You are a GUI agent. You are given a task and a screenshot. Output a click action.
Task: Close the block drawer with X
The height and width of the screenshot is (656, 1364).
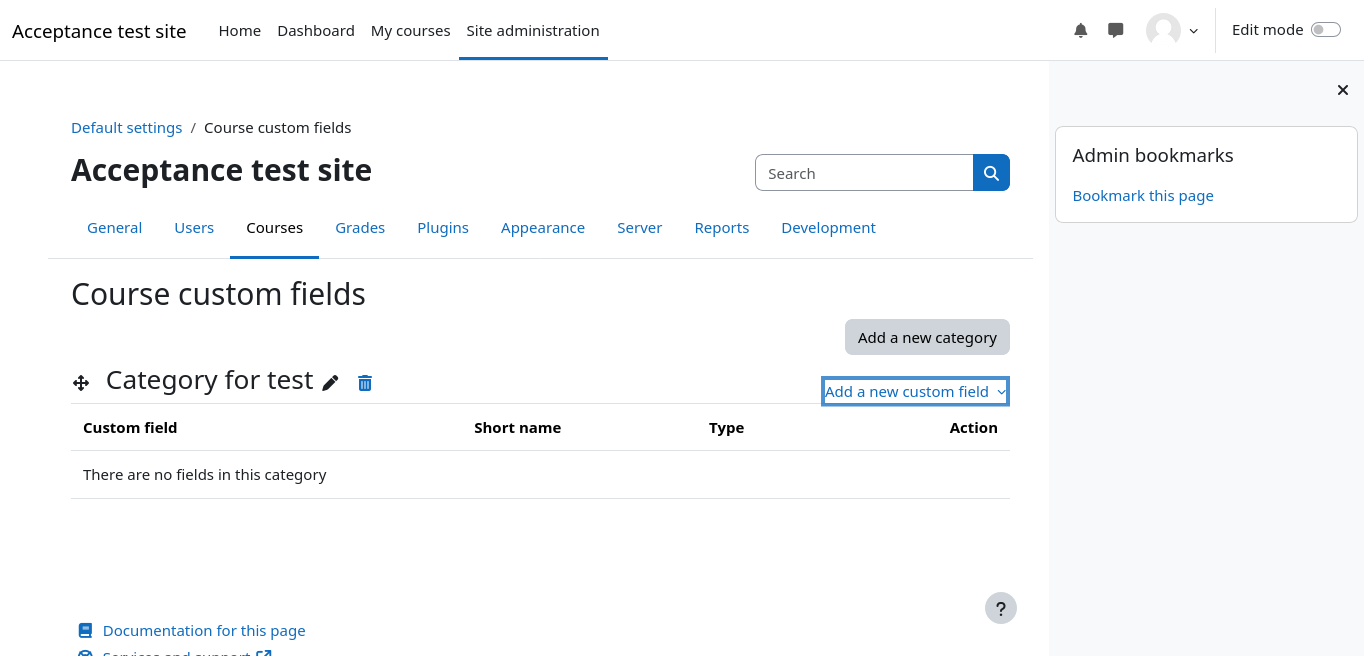[x=1343, y=90]
